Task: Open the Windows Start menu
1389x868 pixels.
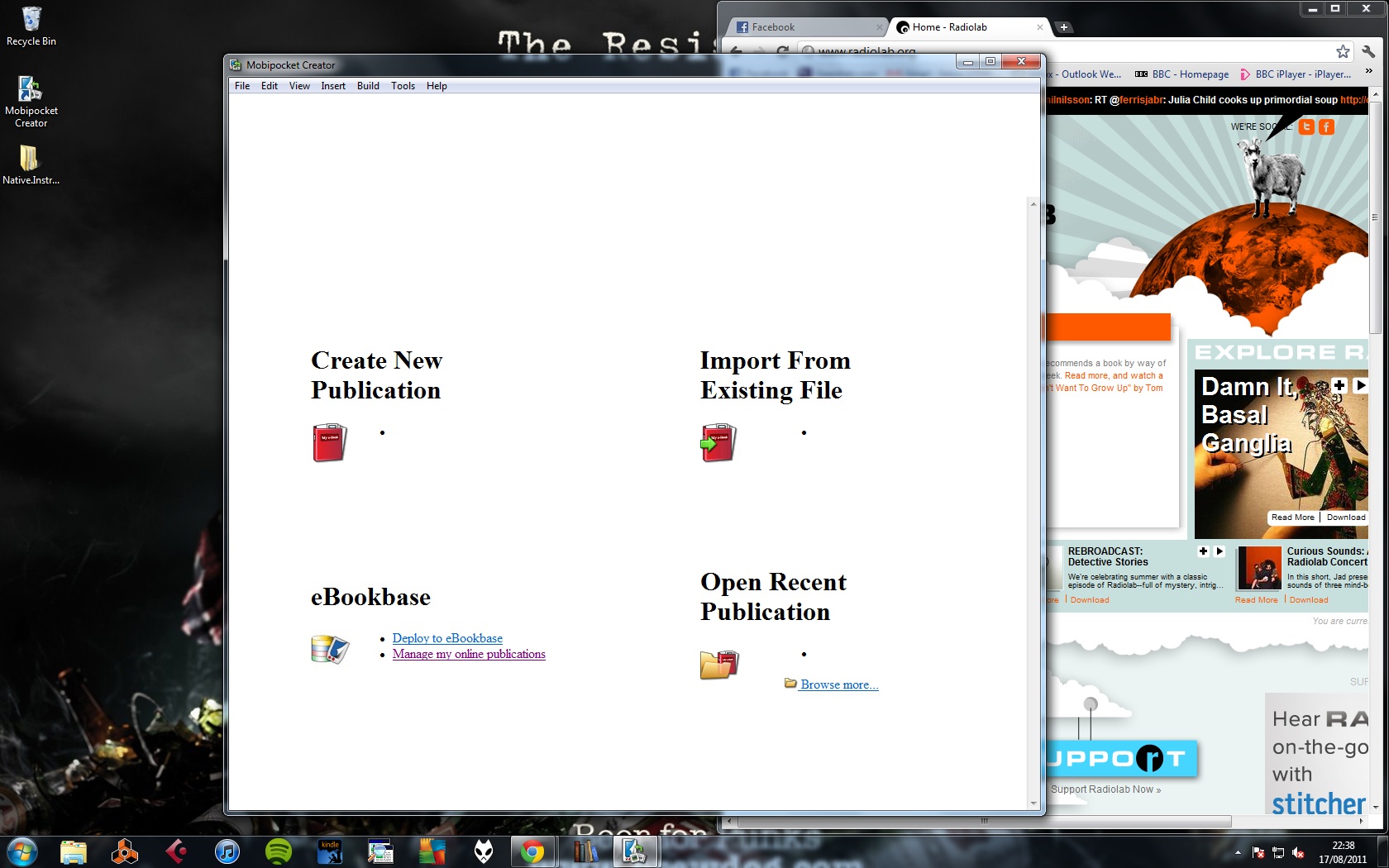Action: (x=21, y=851)
